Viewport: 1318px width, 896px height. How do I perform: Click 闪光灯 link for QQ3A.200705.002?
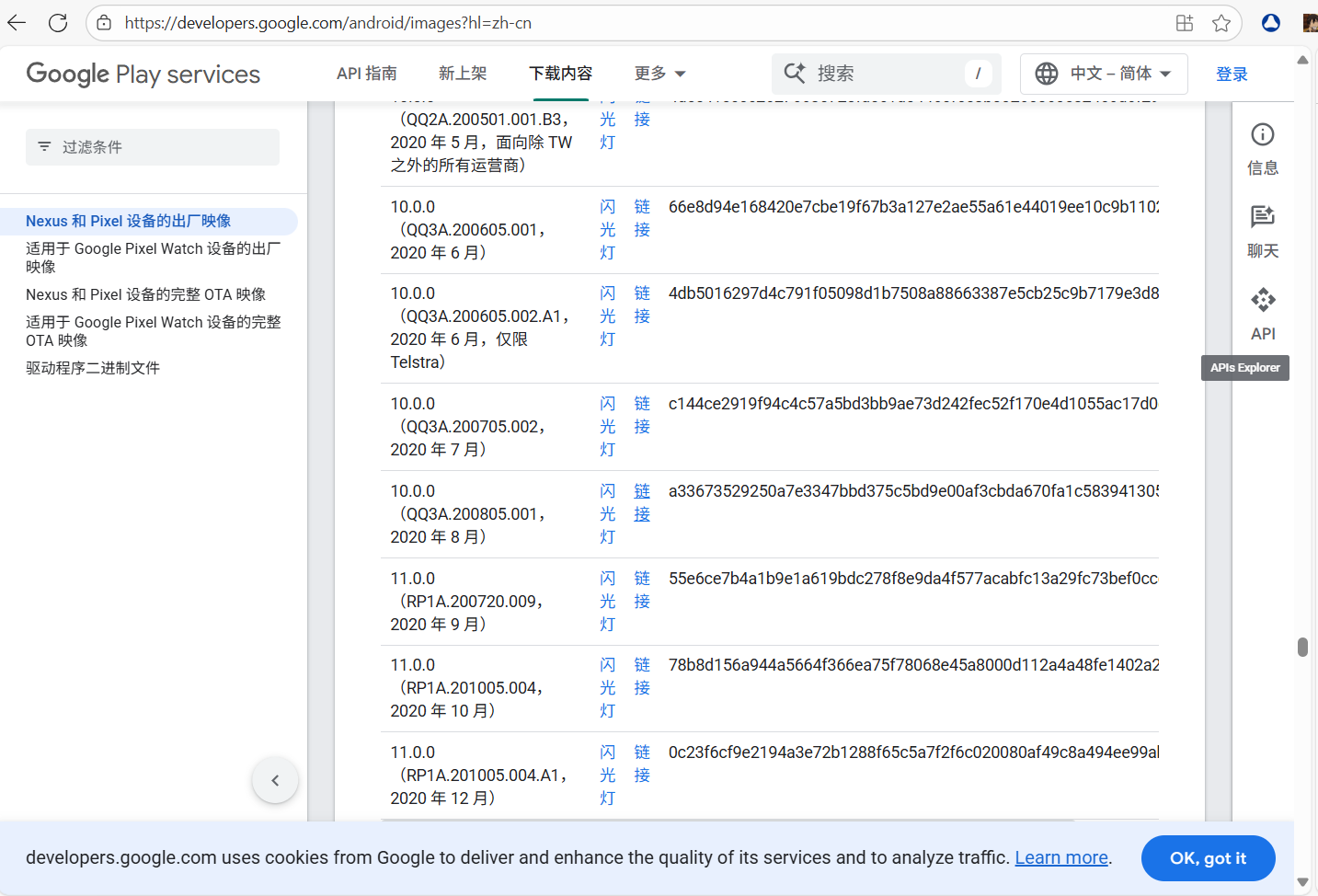[607, 427]
